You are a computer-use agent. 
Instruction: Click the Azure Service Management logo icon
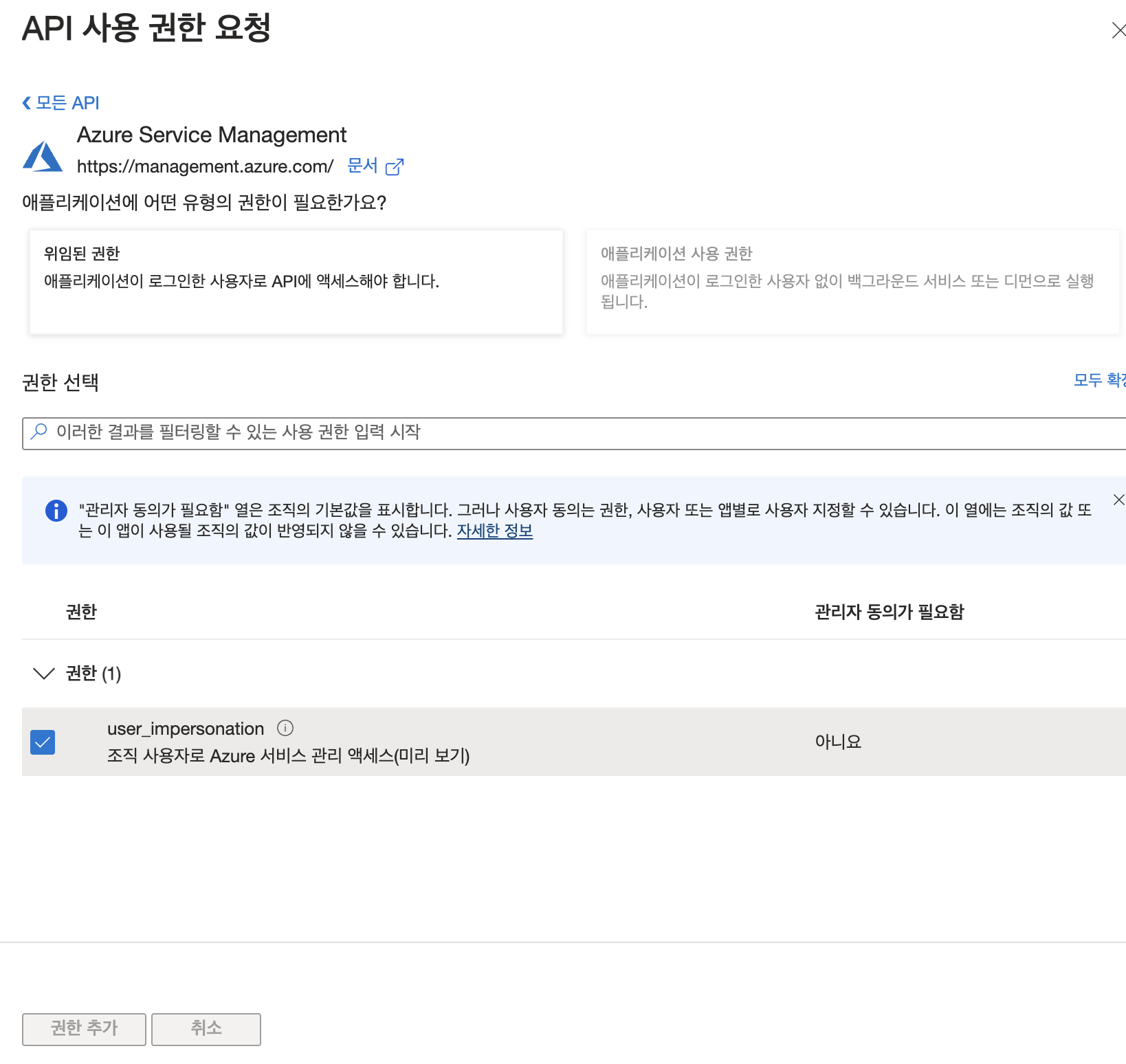tap(43, 156)
